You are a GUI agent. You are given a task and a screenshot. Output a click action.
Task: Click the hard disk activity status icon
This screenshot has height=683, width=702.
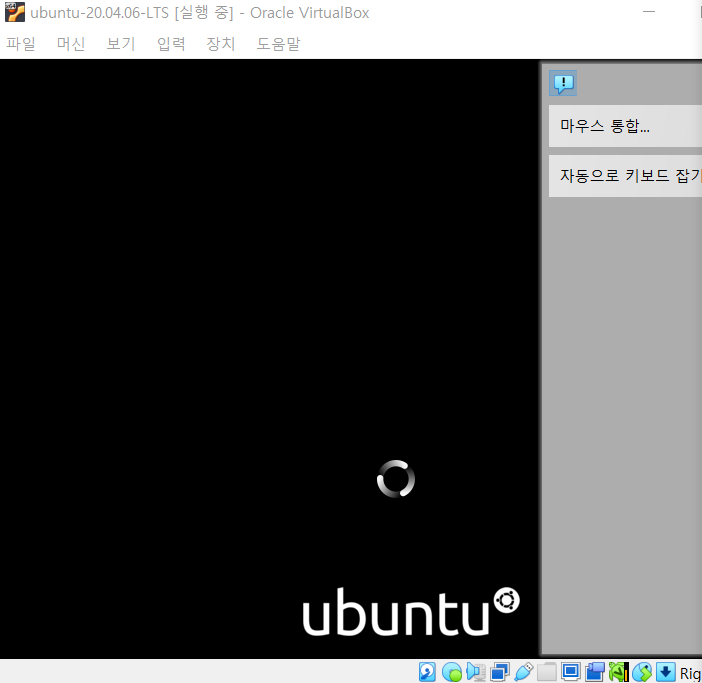point(427,672)
